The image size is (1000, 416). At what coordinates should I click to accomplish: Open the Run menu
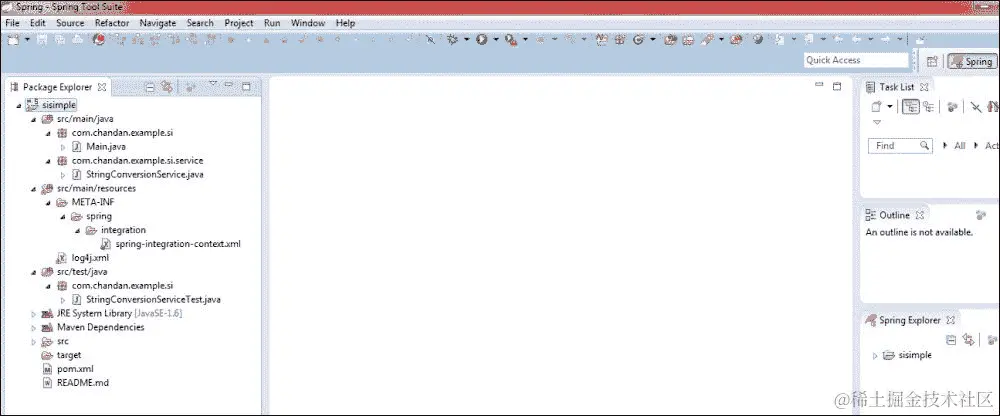pyautogui.click(x=272, y=23)
